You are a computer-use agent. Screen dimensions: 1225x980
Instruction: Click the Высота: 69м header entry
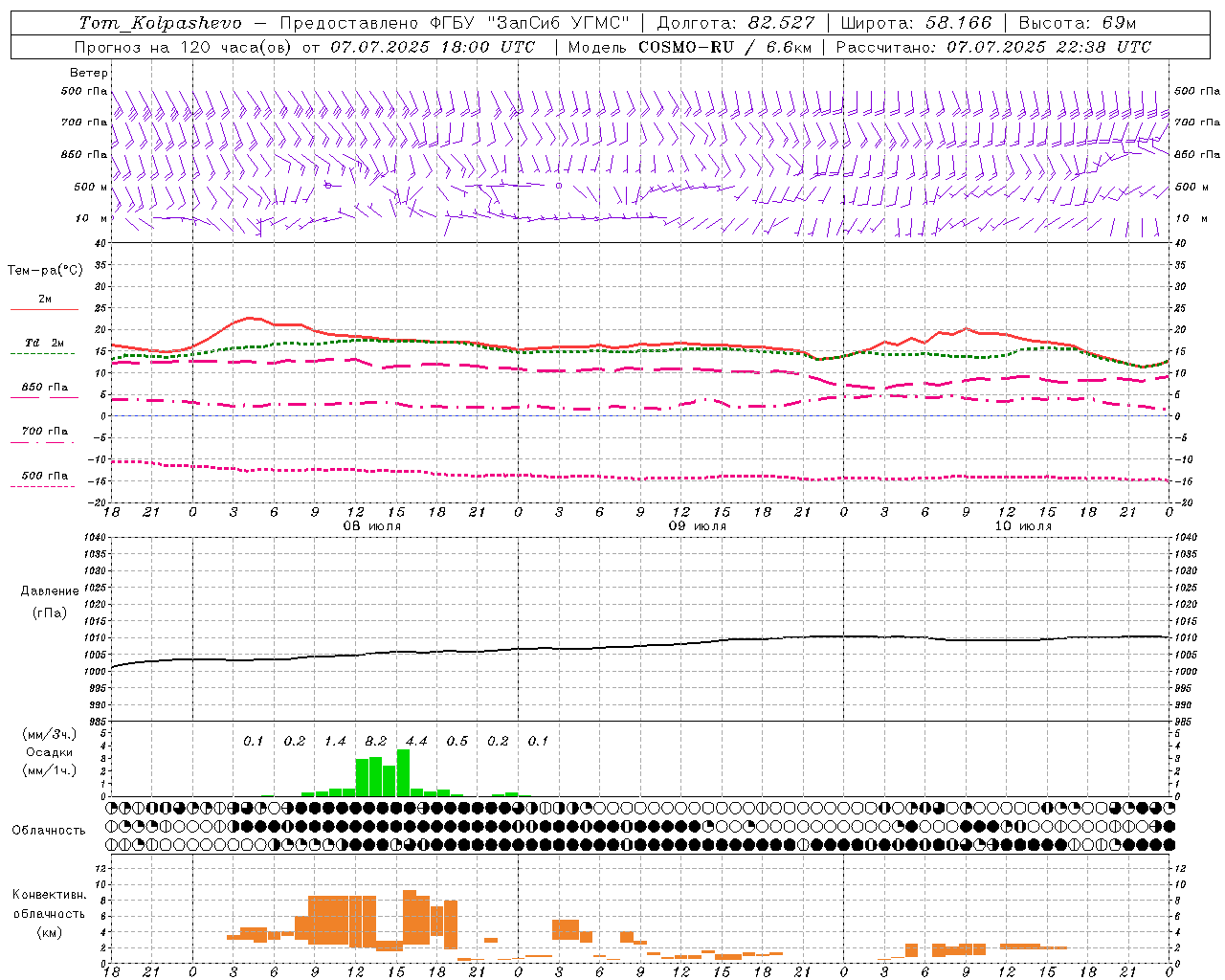(1077, 23)
